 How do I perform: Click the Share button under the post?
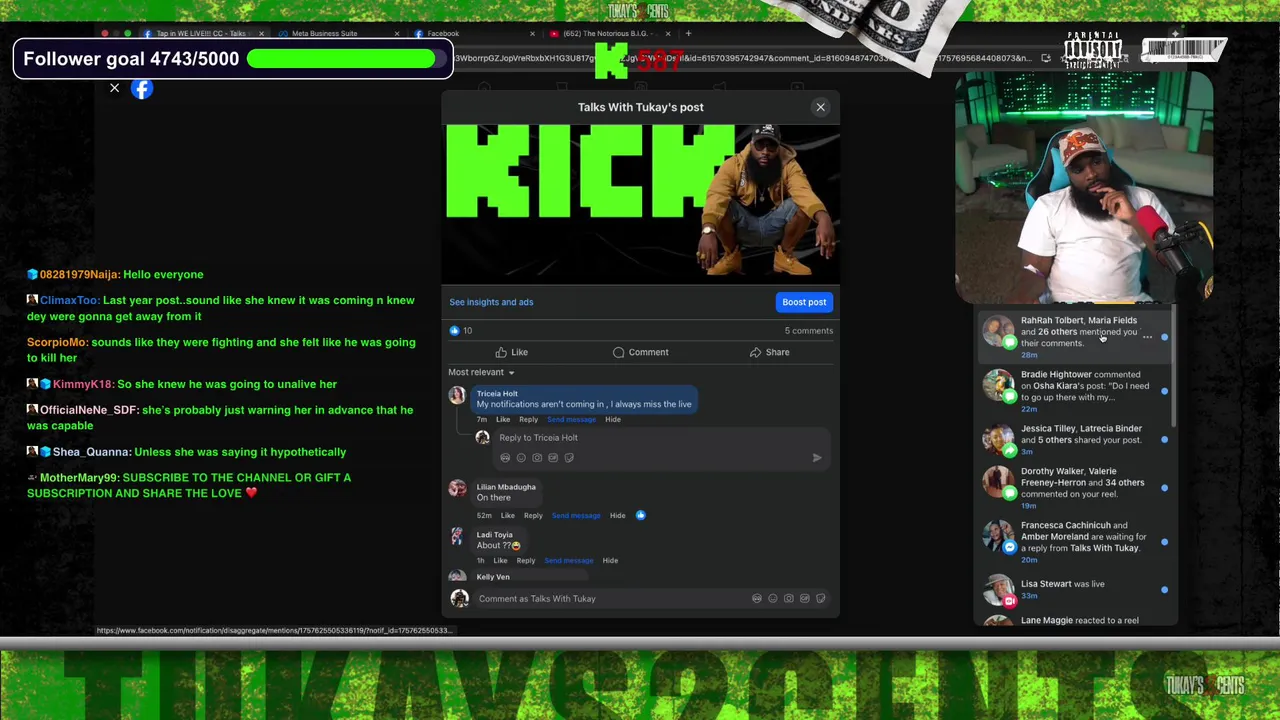[769, 352]
